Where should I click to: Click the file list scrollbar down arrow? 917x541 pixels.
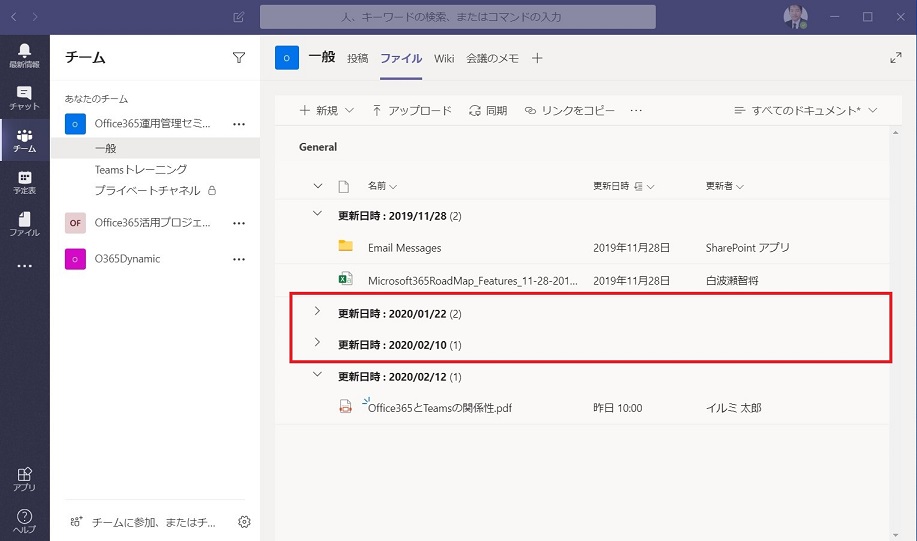pyautogui.click(x=895, y=535)
